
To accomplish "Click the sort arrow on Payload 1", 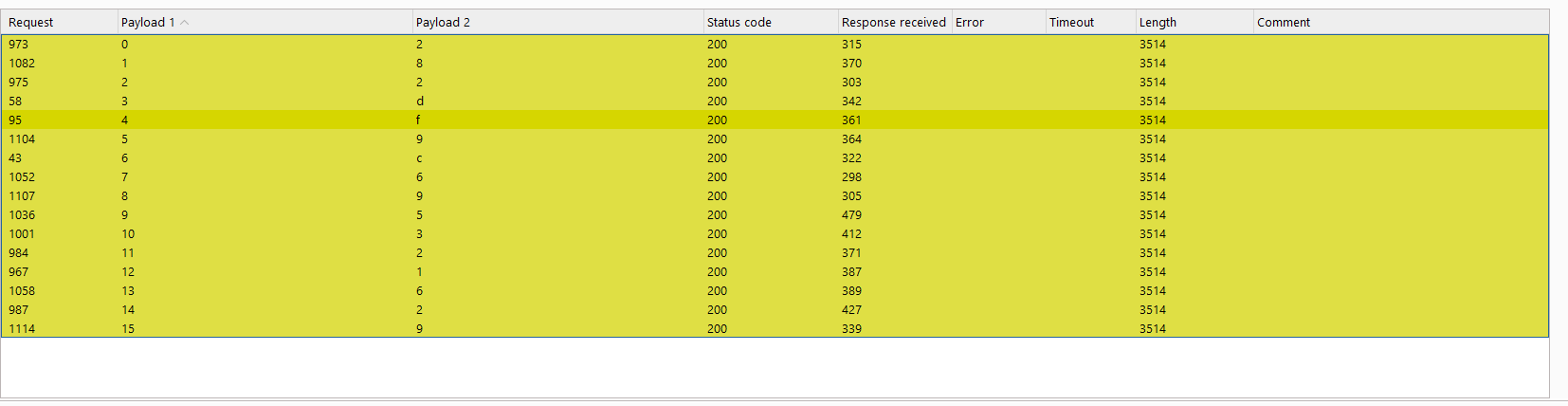I will click(x=185, y=23).
